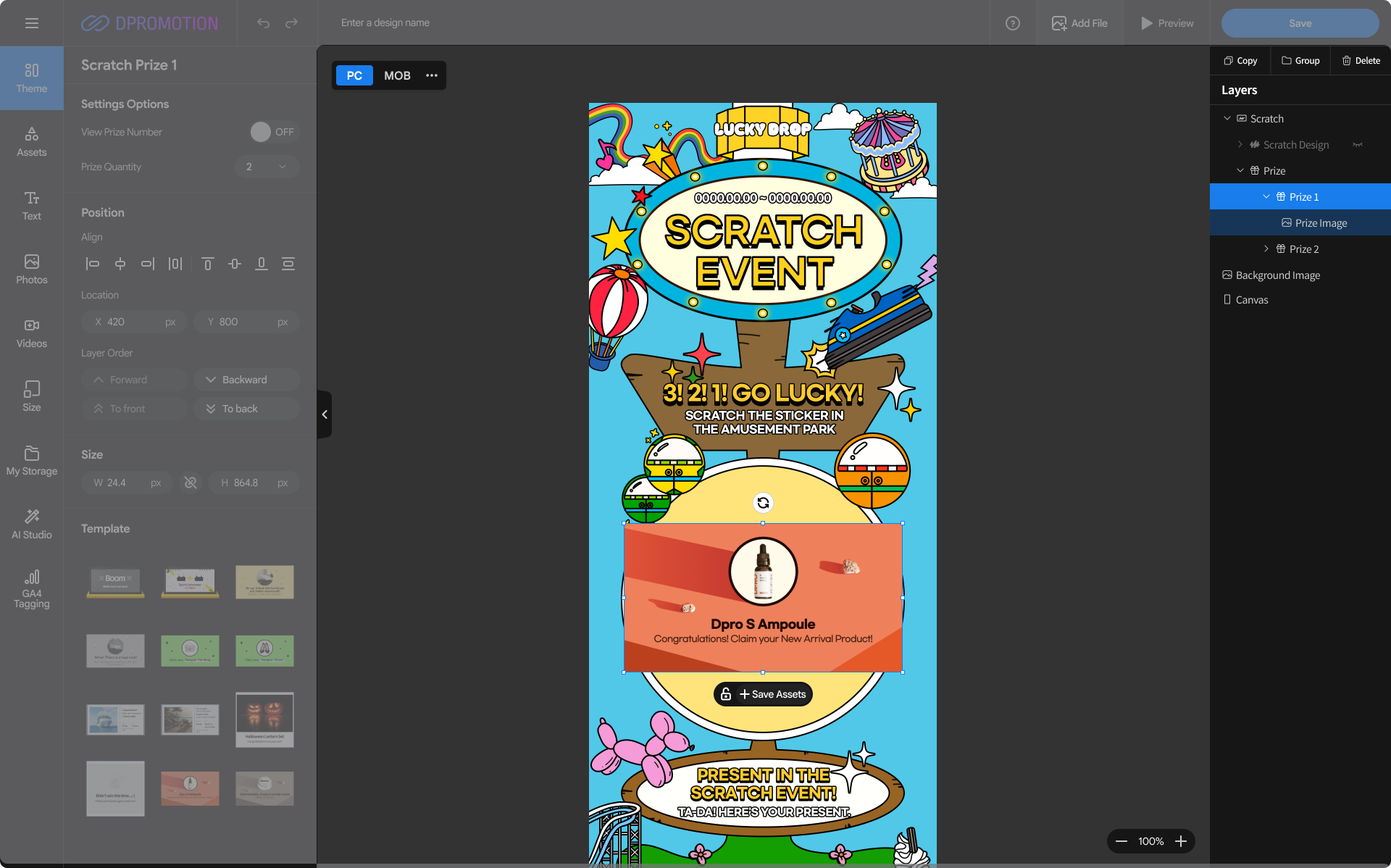Click the Save Assets button
1391x868 pixels.
click(772, 694)
